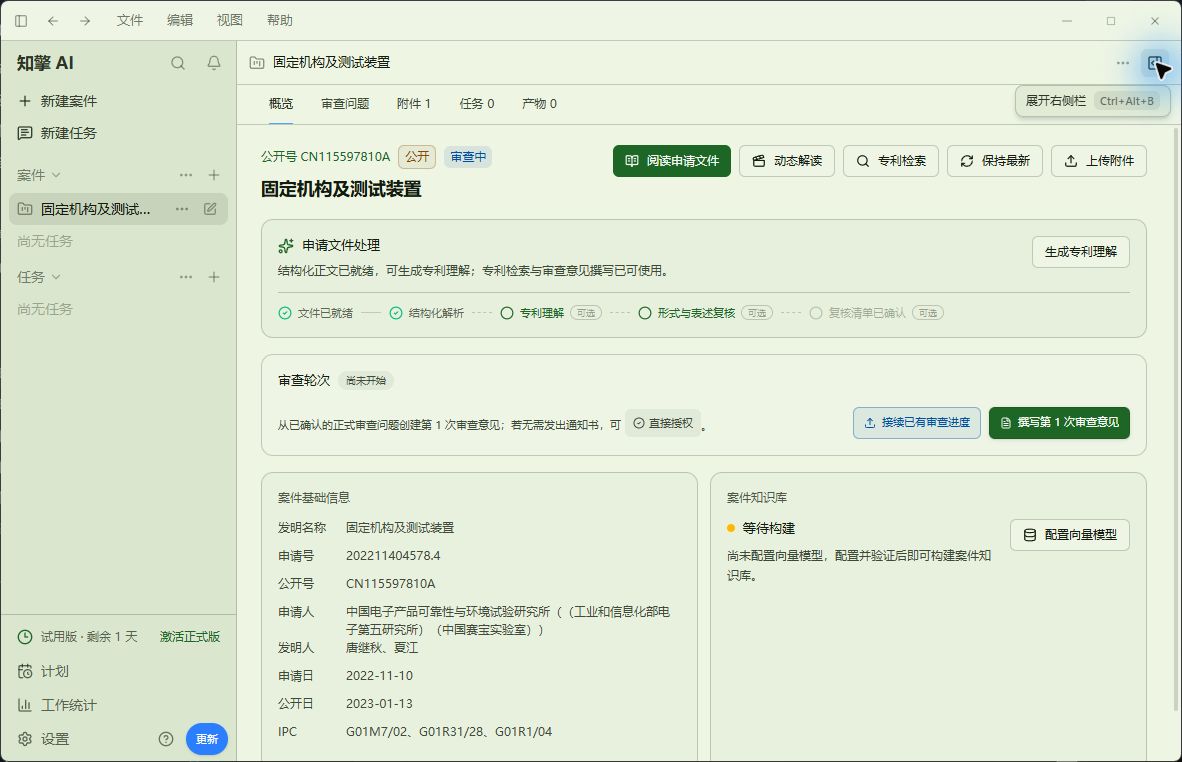The width and height of the screenshot is (1182, 762).
Task: Click the IPC value G01M7/02、G01R31/28、G01R1/04
Action: coord(449,732)
